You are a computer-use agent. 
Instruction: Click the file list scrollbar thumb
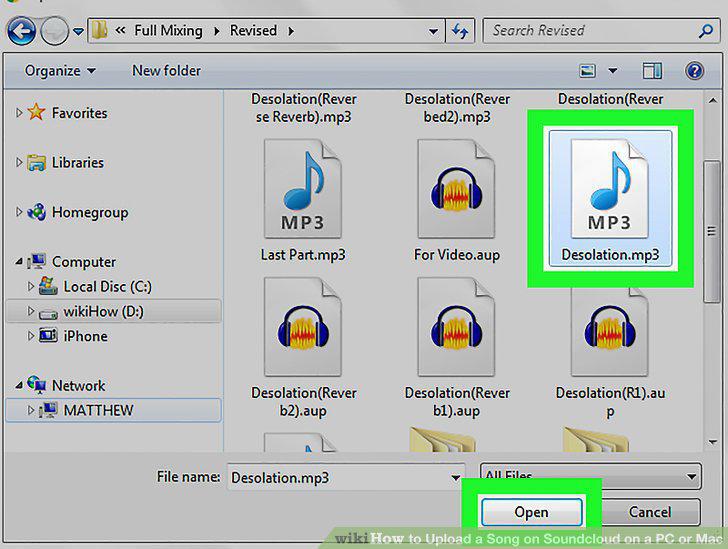711,231
